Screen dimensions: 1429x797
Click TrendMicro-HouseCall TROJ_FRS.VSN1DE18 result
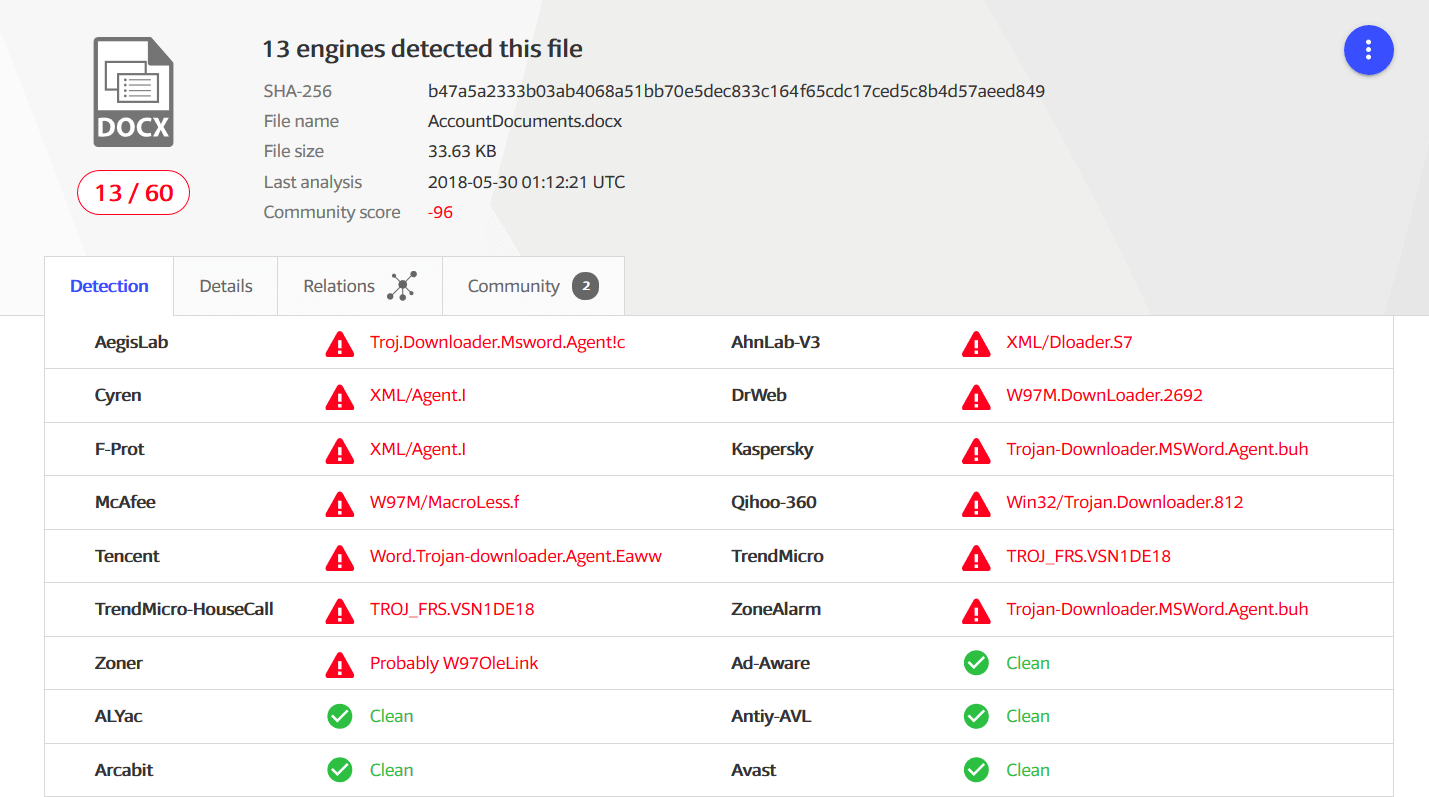(x=452, y=609)
